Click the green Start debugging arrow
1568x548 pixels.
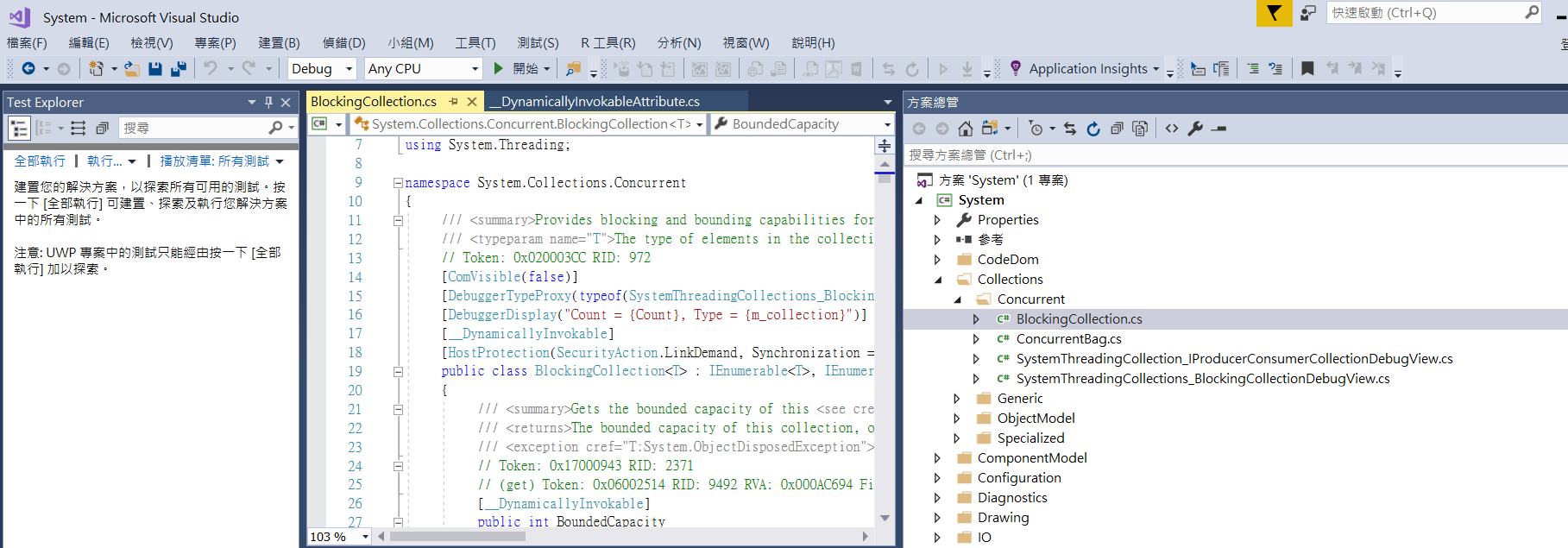(x=498, y=69)
